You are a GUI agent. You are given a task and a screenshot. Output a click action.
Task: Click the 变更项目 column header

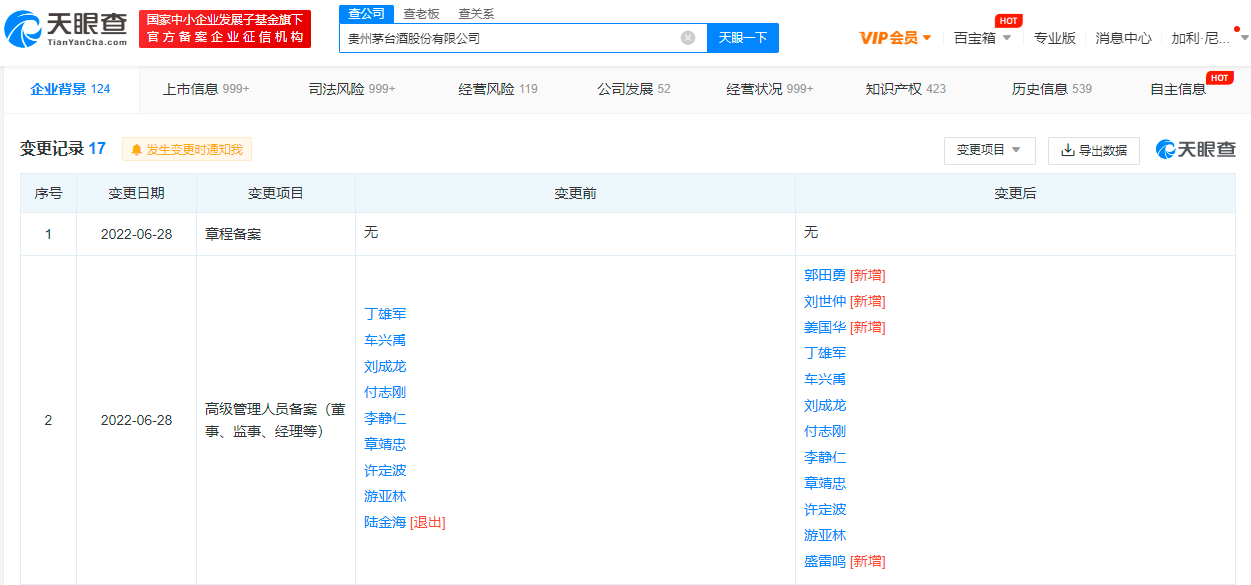(276, 193)
